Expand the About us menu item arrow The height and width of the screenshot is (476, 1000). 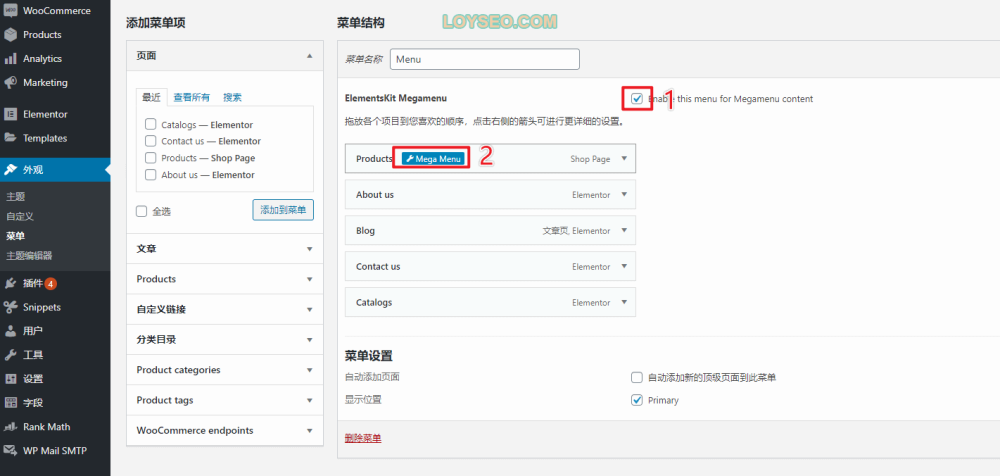point(624,195)
